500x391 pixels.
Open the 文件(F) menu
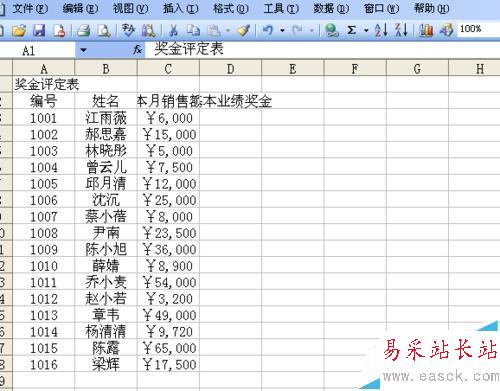[30, 8]
